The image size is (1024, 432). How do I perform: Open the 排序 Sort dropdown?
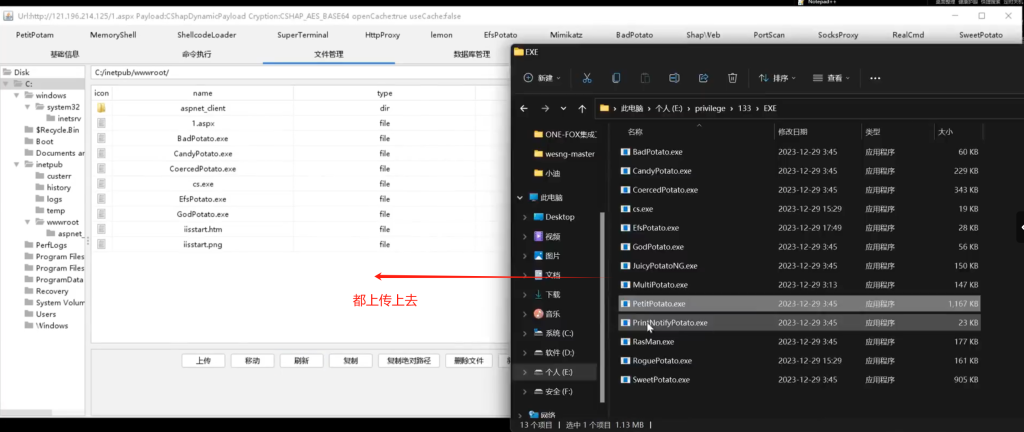tap(777, 78)
